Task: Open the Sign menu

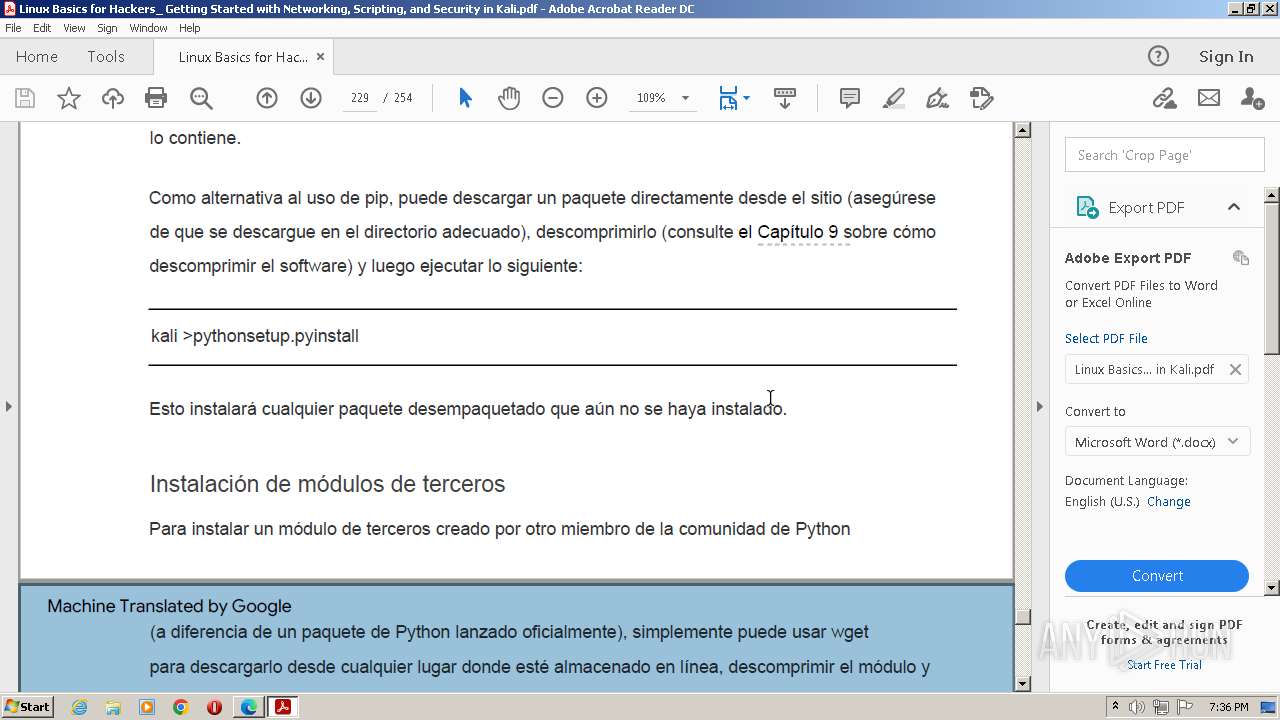Action: (107, 28)
